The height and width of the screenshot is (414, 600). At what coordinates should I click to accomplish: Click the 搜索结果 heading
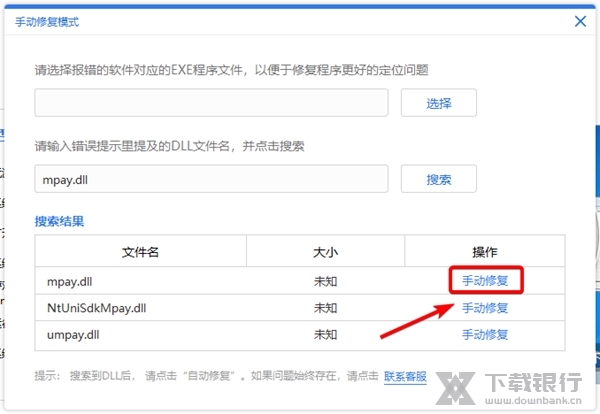59,221
